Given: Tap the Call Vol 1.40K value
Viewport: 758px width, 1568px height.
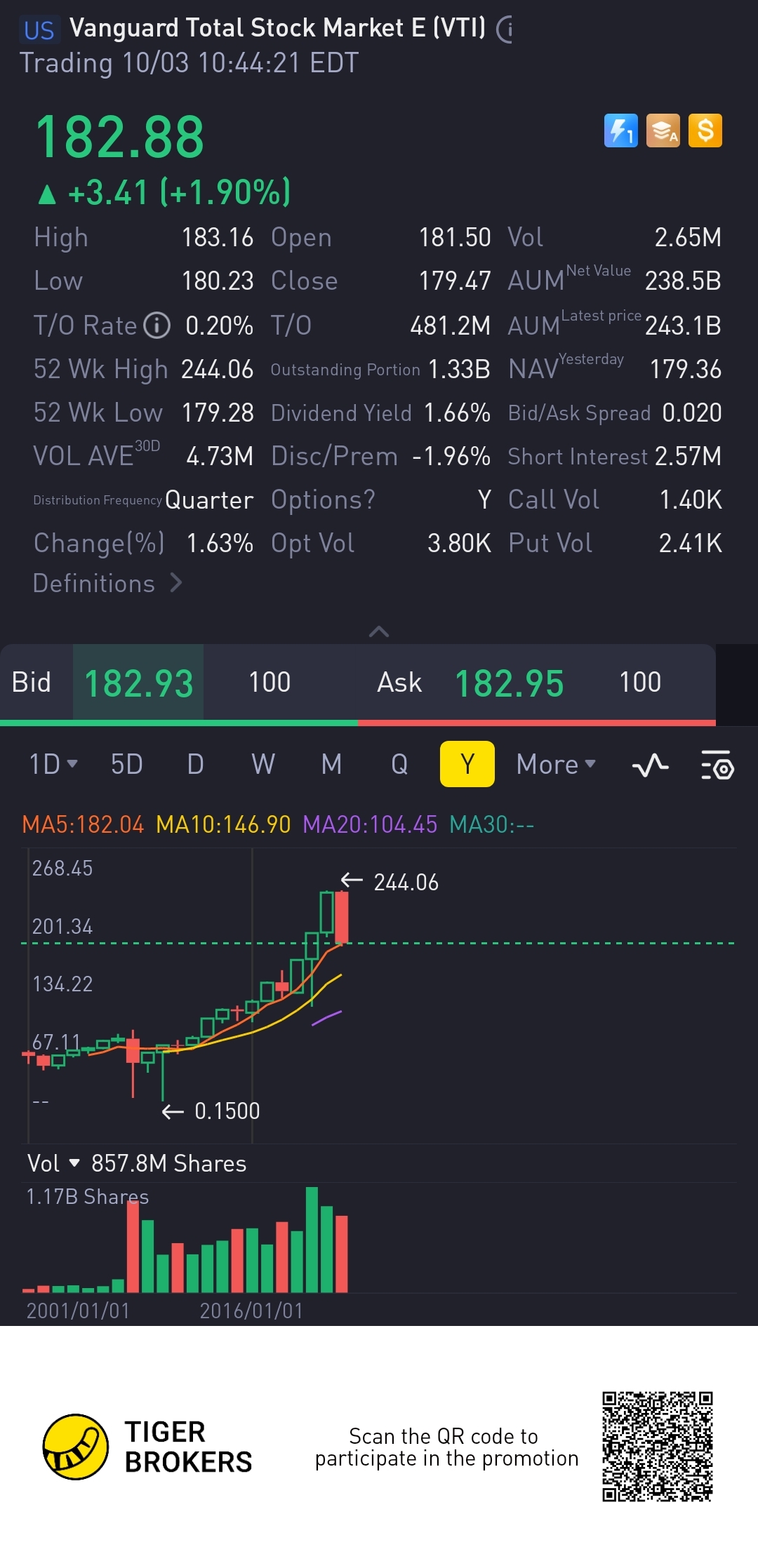Looking at the screenshot, I should click(x=691, y=500).
